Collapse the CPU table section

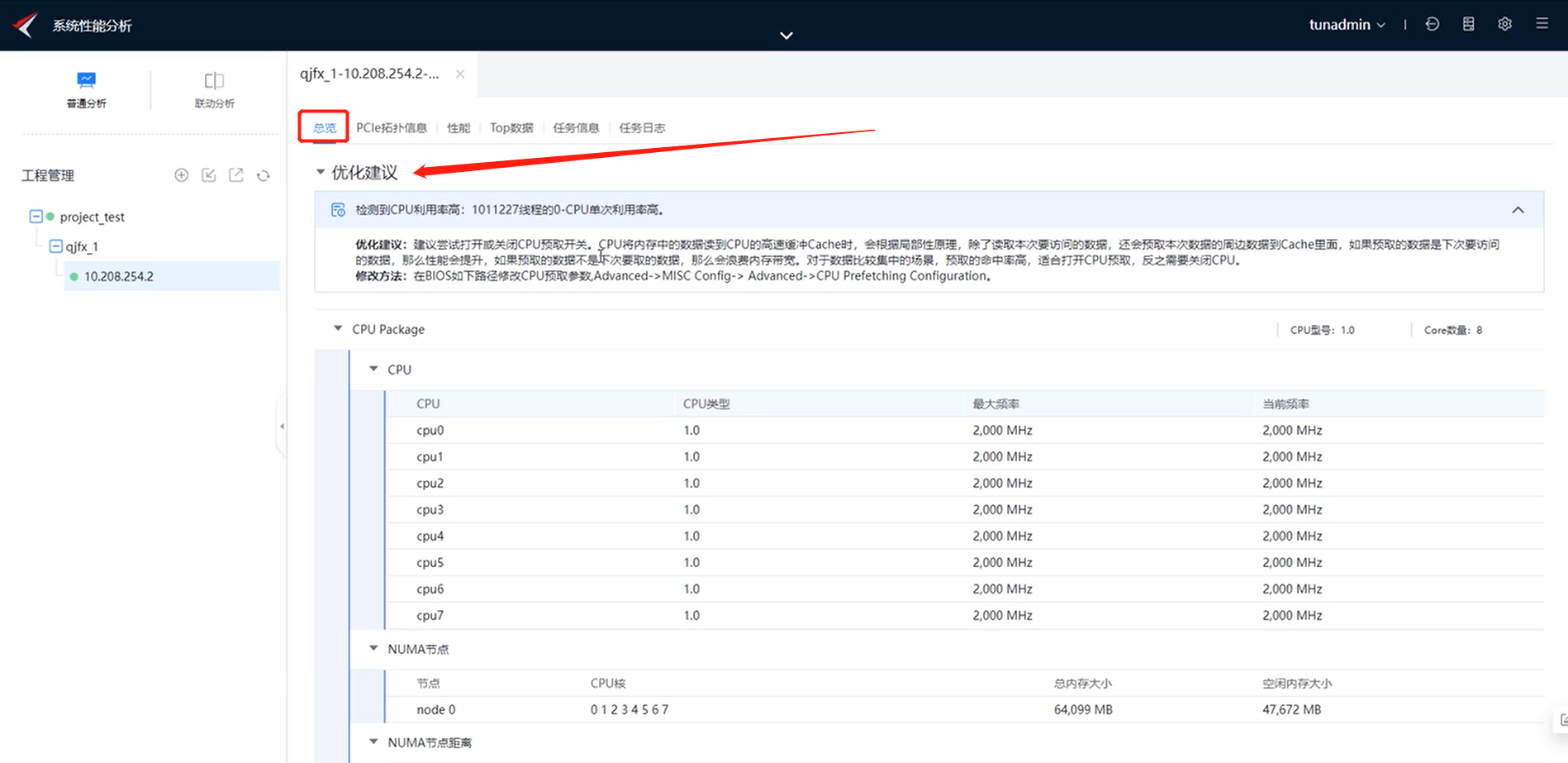(x=373, y=369)
